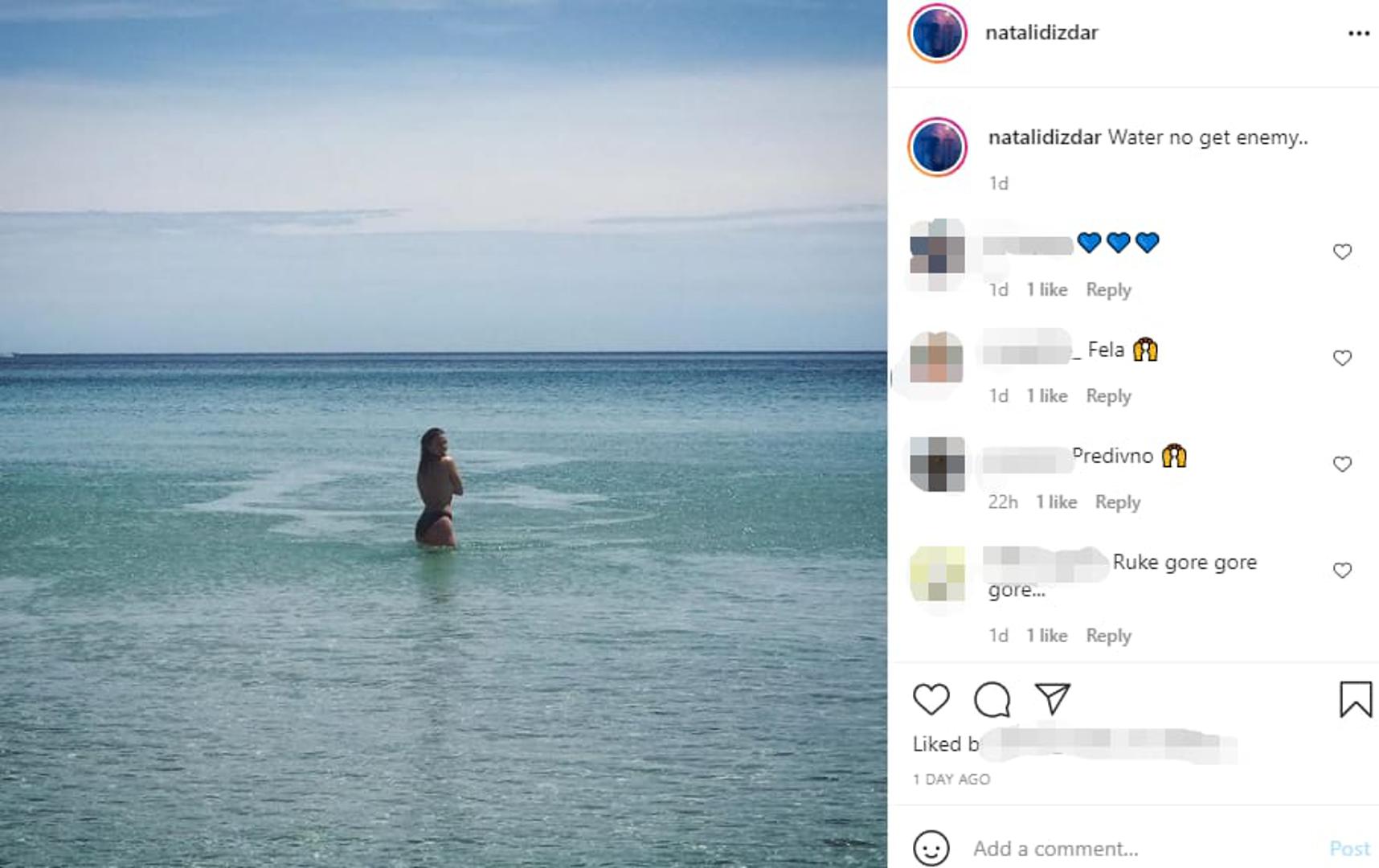Reply to the blue hearts comment
Viewport: 1379px width, 868px height.
pyautogui.click(x=1108, y=290)
